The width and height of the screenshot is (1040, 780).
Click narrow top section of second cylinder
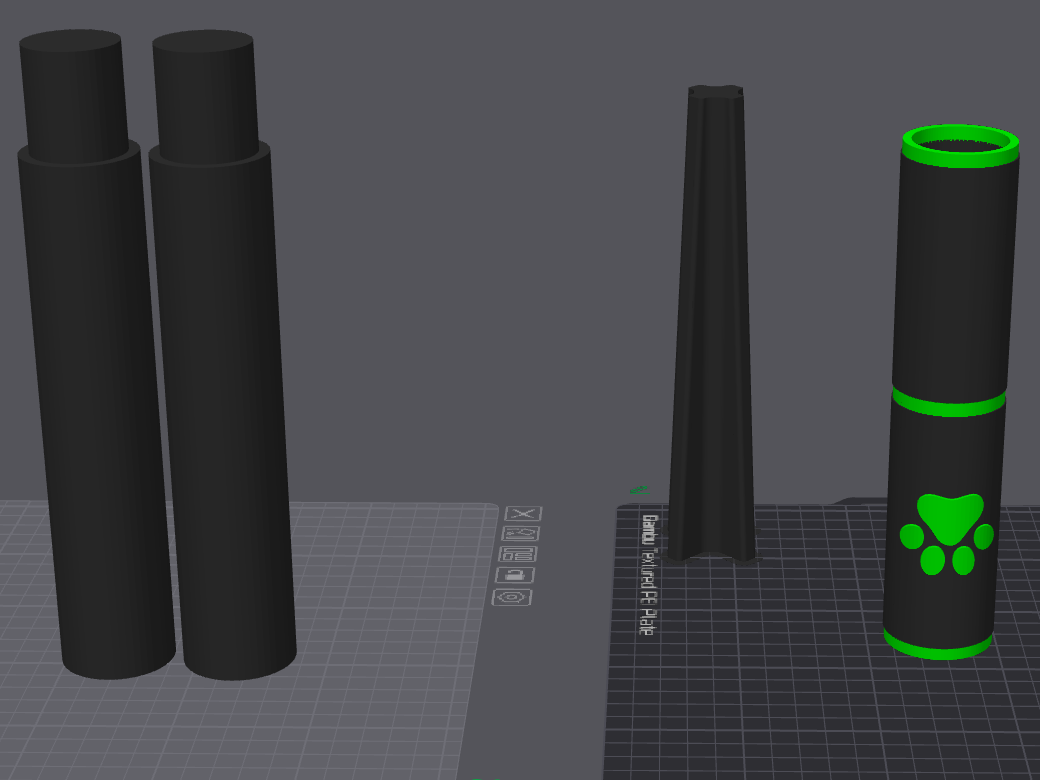click(205, 94)
